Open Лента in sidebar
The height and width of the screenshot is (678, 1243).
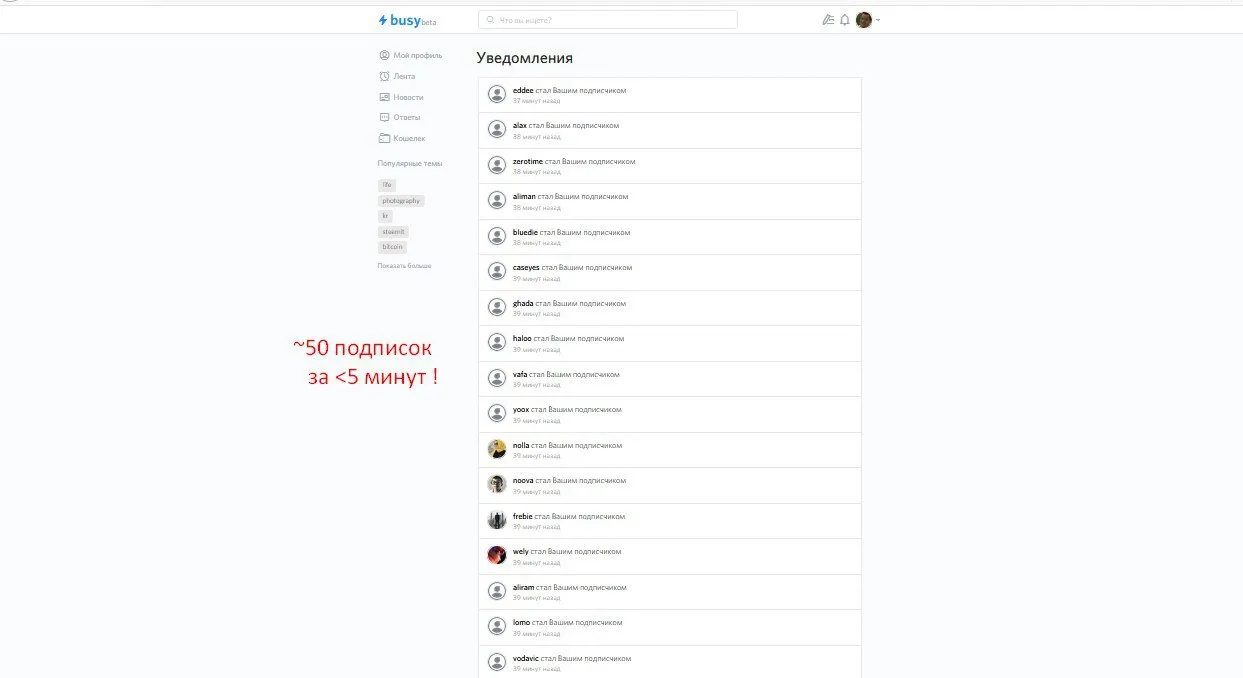(x=397, y=76)
